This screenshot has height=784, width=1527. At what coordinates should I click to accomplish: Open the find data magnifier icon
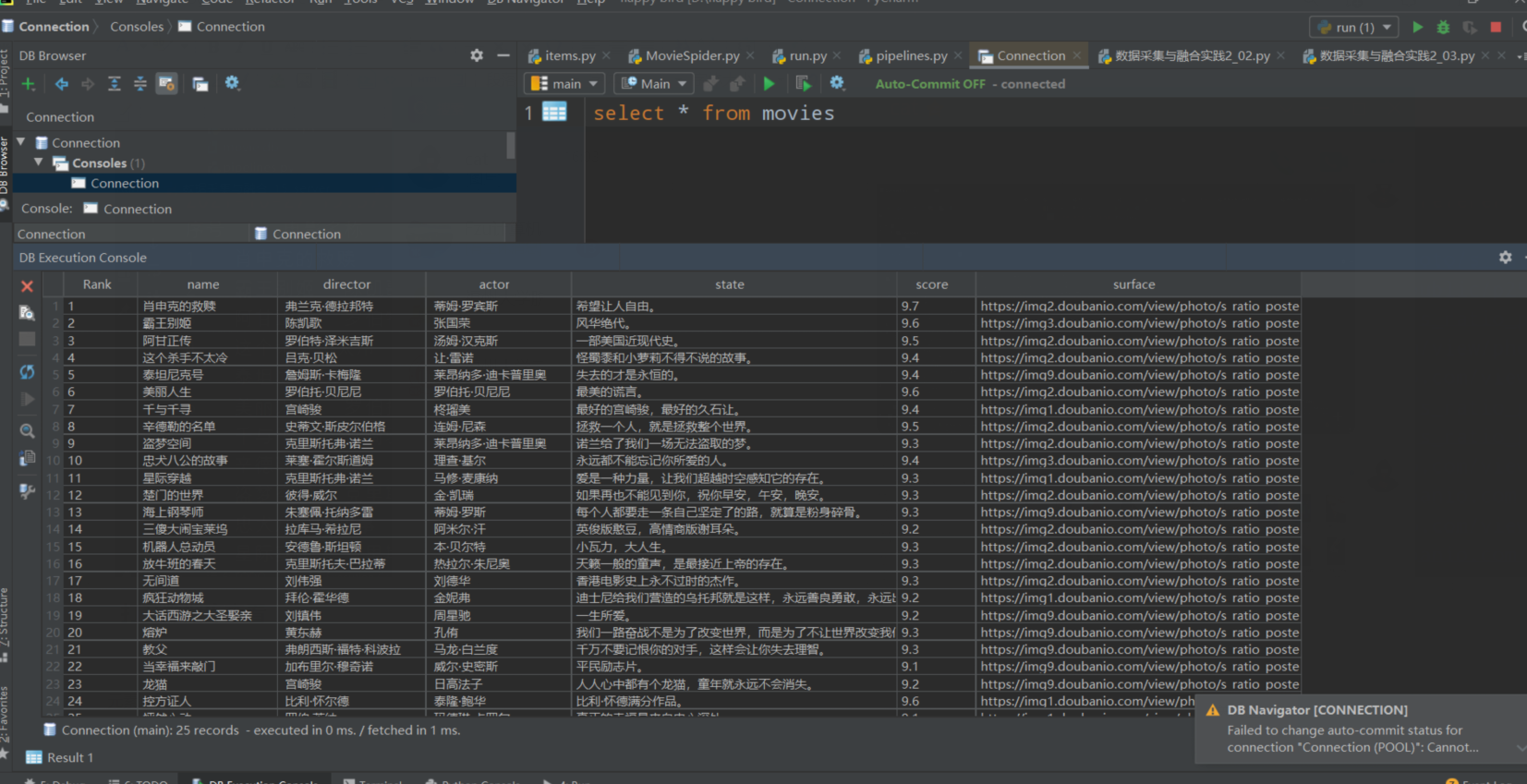coord(27,430)
